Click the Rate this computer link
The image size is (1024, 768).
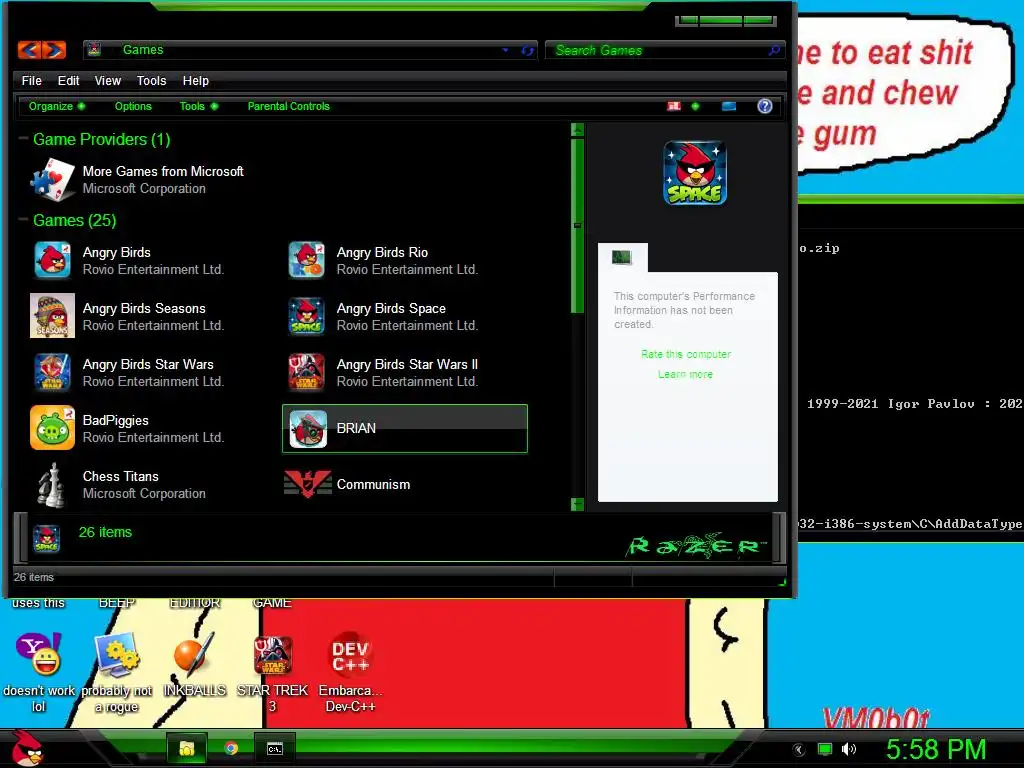[686, 354]
